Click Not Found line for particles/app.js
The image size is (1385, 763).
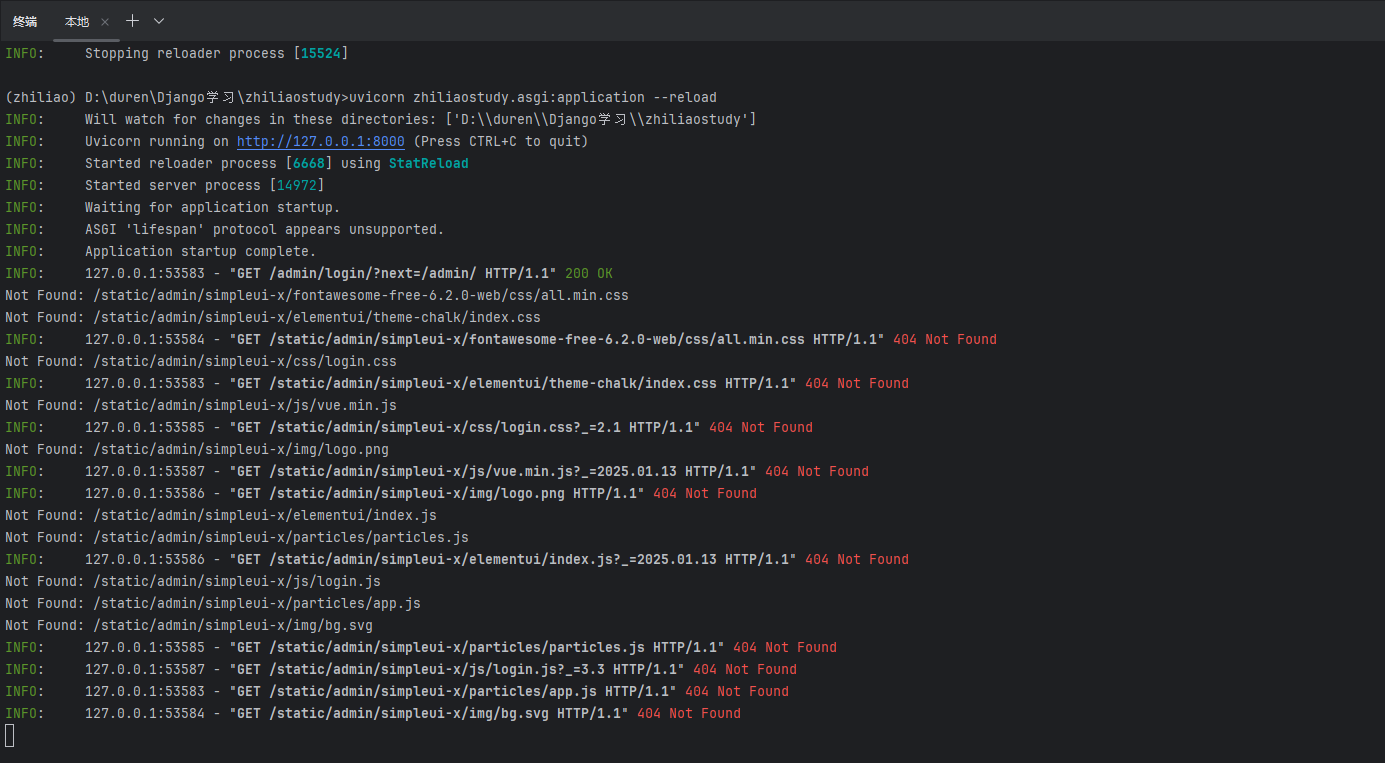coord(213,603)
